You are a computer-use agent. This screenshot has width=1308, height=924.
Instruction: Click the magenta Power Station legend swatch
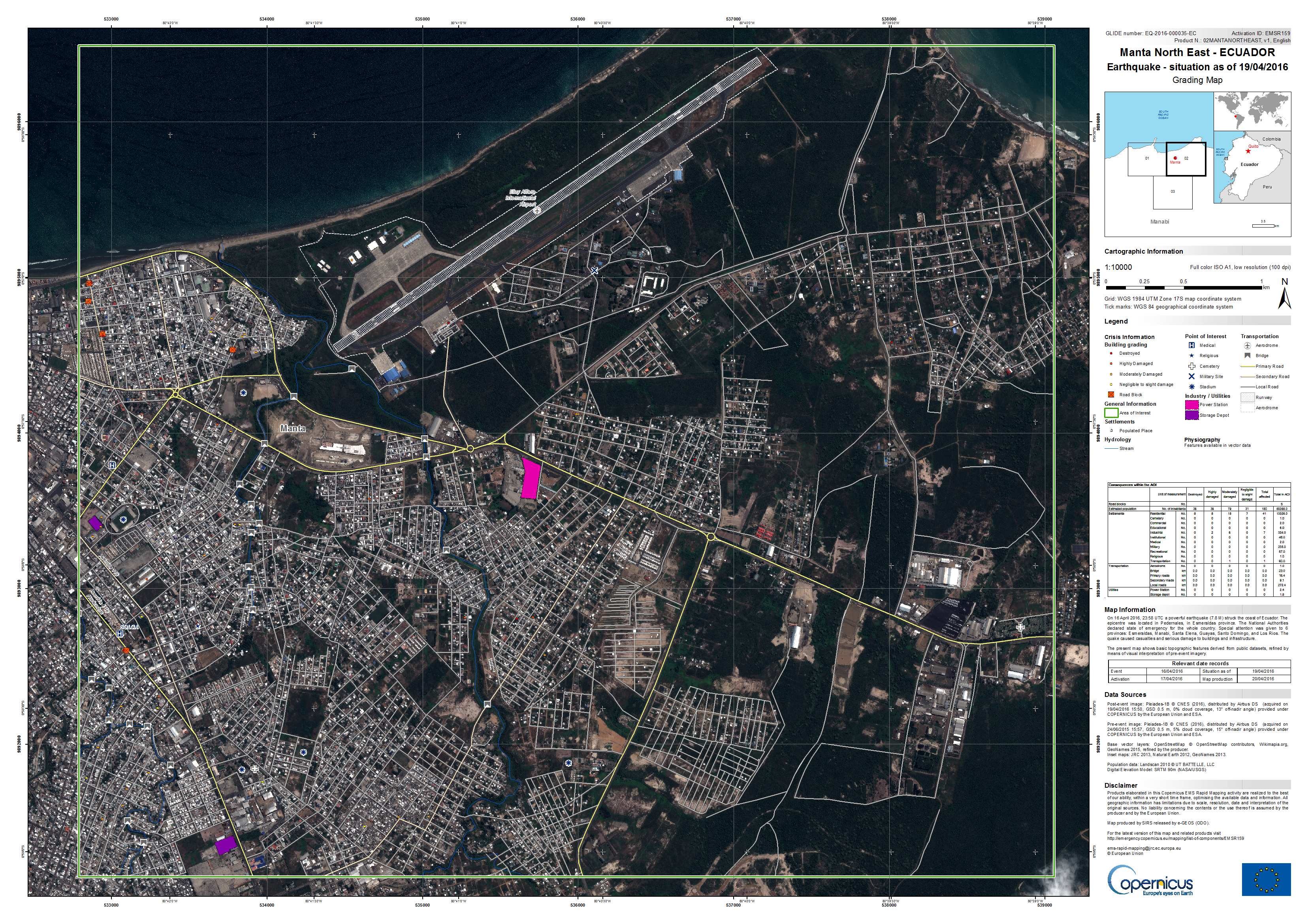1192,405
